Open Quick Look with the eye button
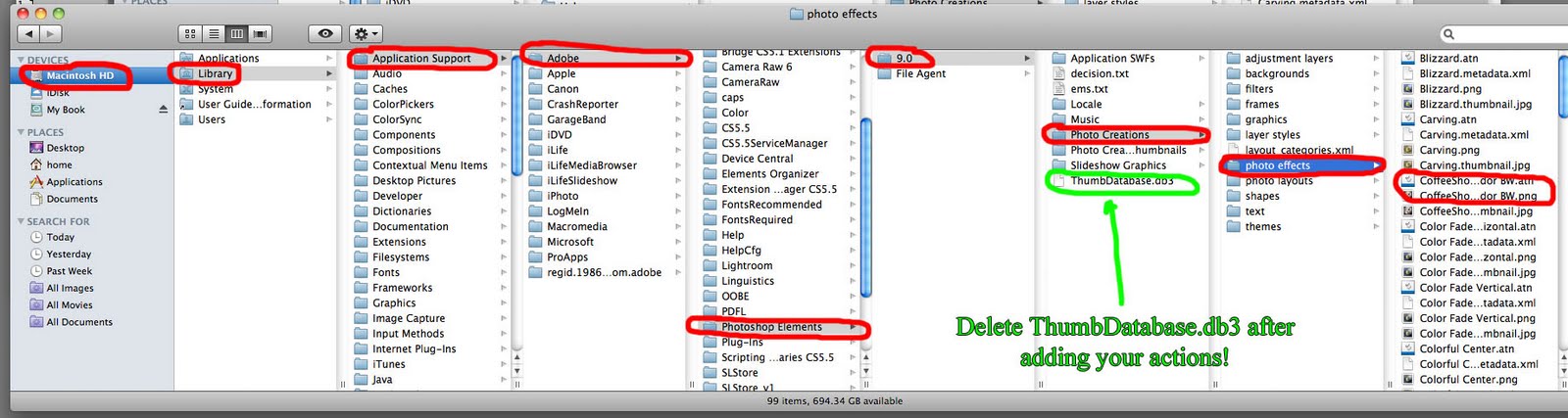1568x418 pixels. click(325, 33)
